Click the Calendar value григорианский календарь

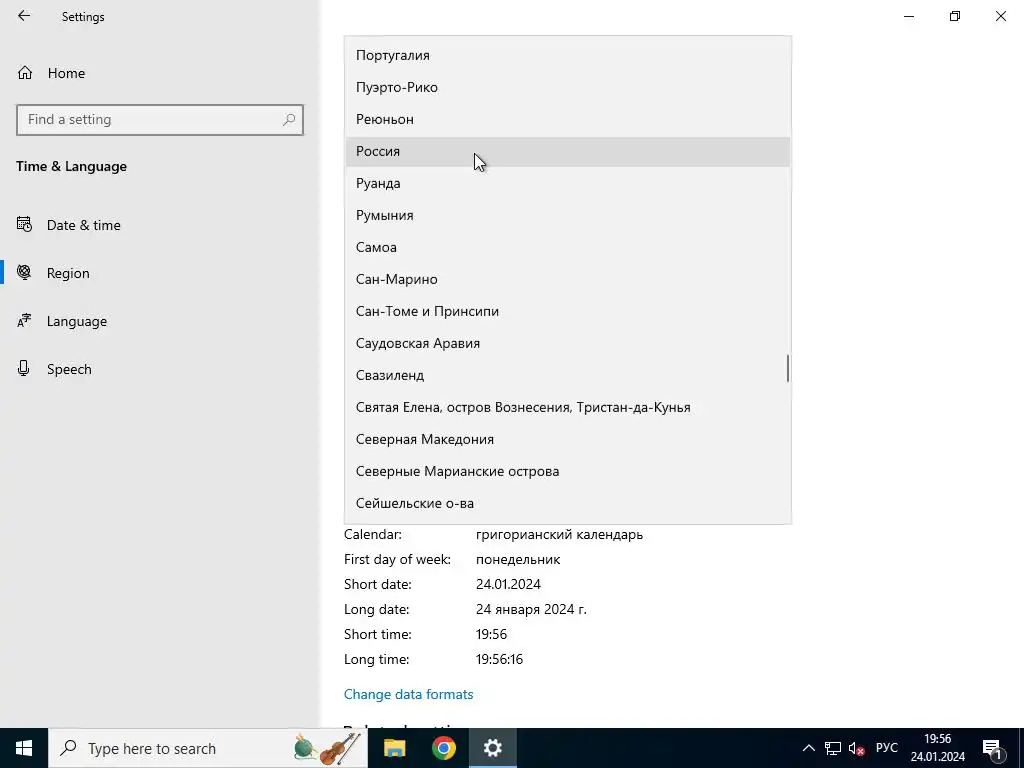[x=559, y=534]
